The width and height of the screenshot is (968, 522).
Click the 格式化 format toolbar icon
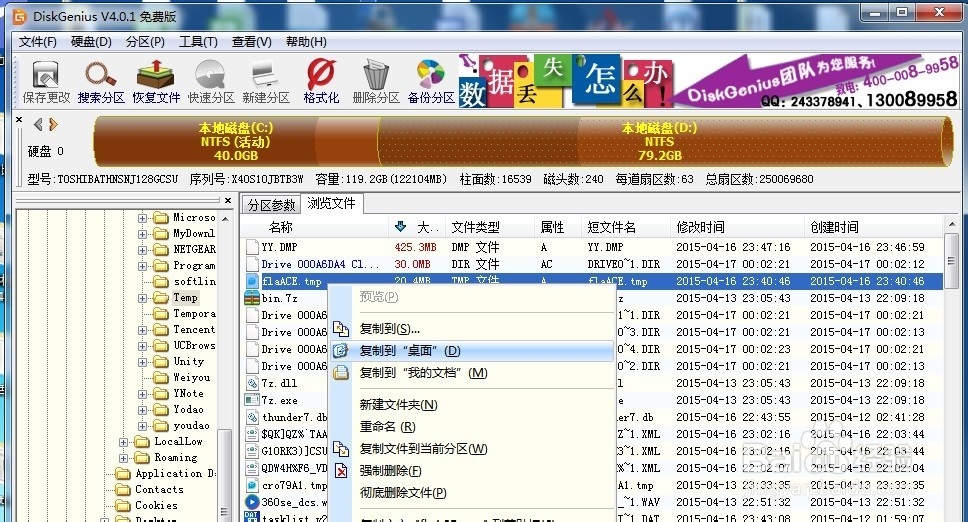(x=321, y=80)
